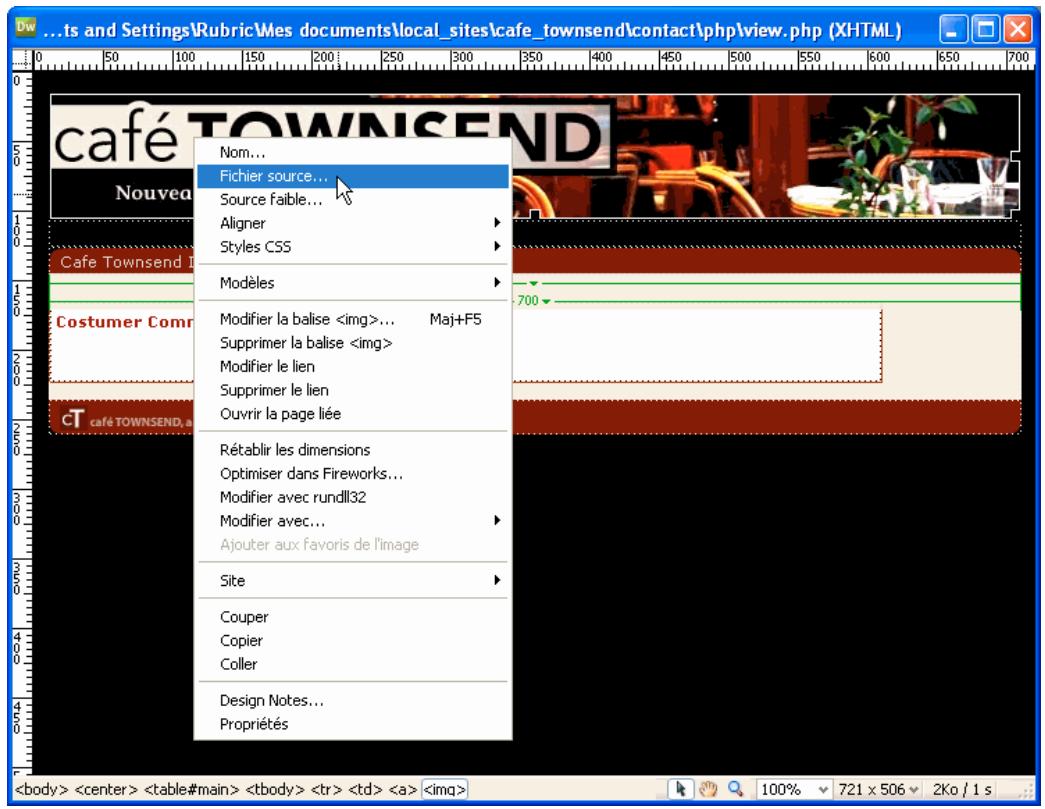Screen dimensions: 1045x809
Task: Close the view.php document window
Action: click(x=1018, y=29)
